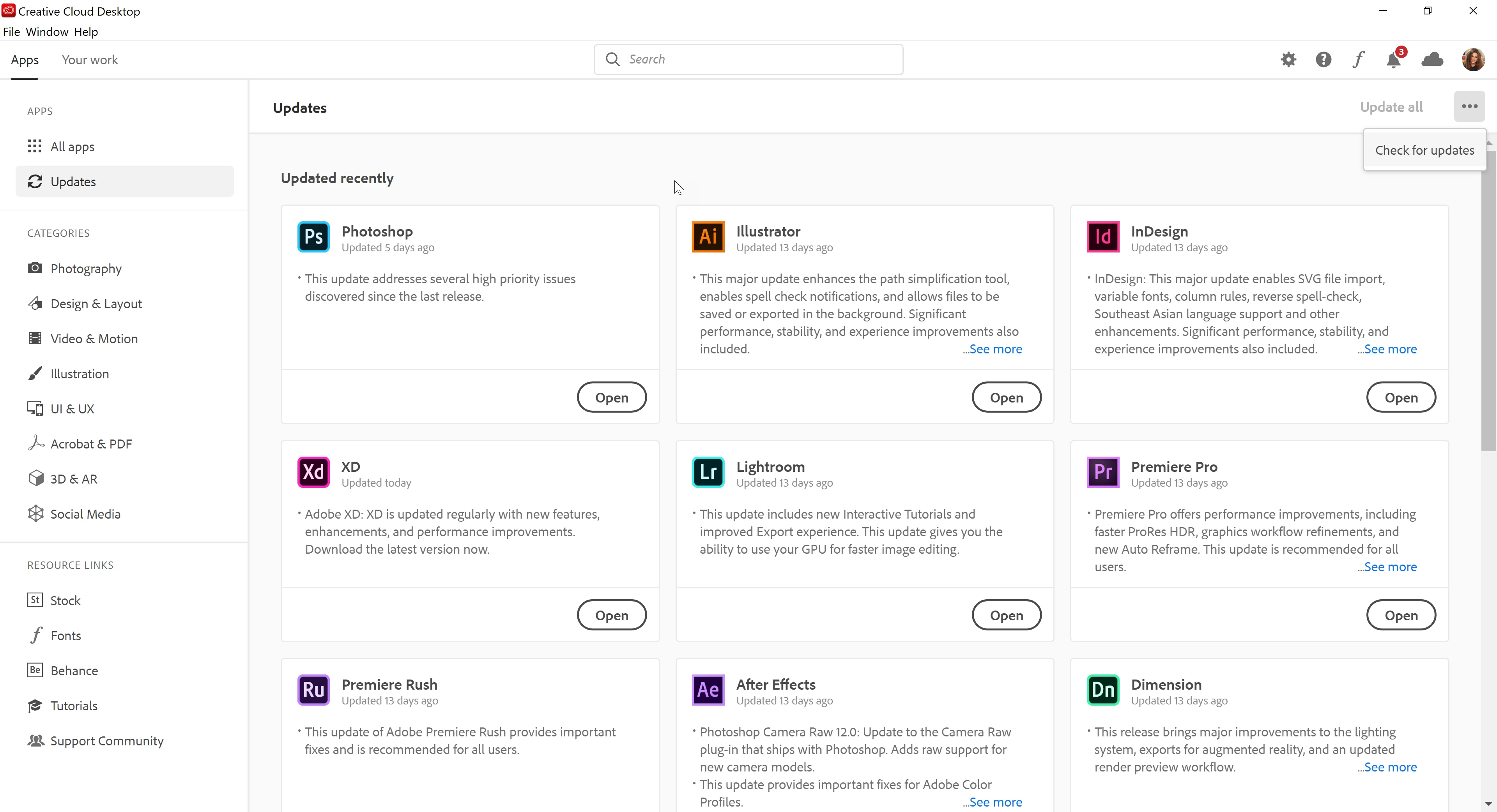This screenshot has height=812, width=1497.
Task: Toggle the three-dot more options button
Action: 1469,106
